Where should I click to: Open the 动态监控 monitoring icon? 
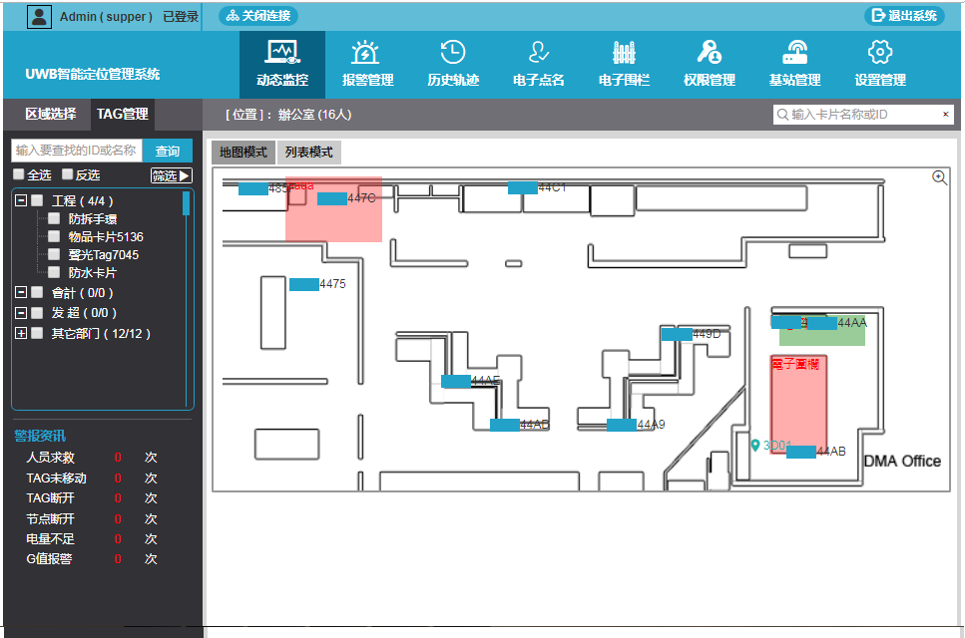282,53
